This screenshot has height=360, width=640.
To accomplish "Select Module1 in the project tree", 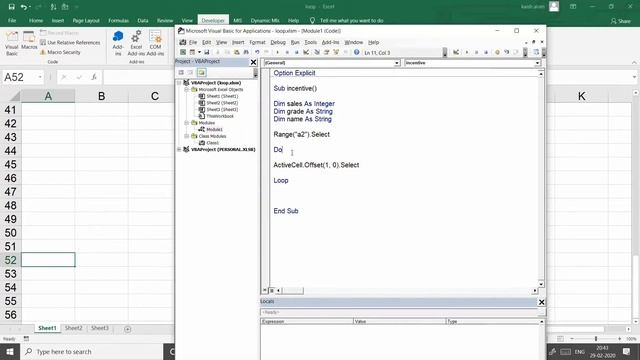I will click(x=214, y=129).
